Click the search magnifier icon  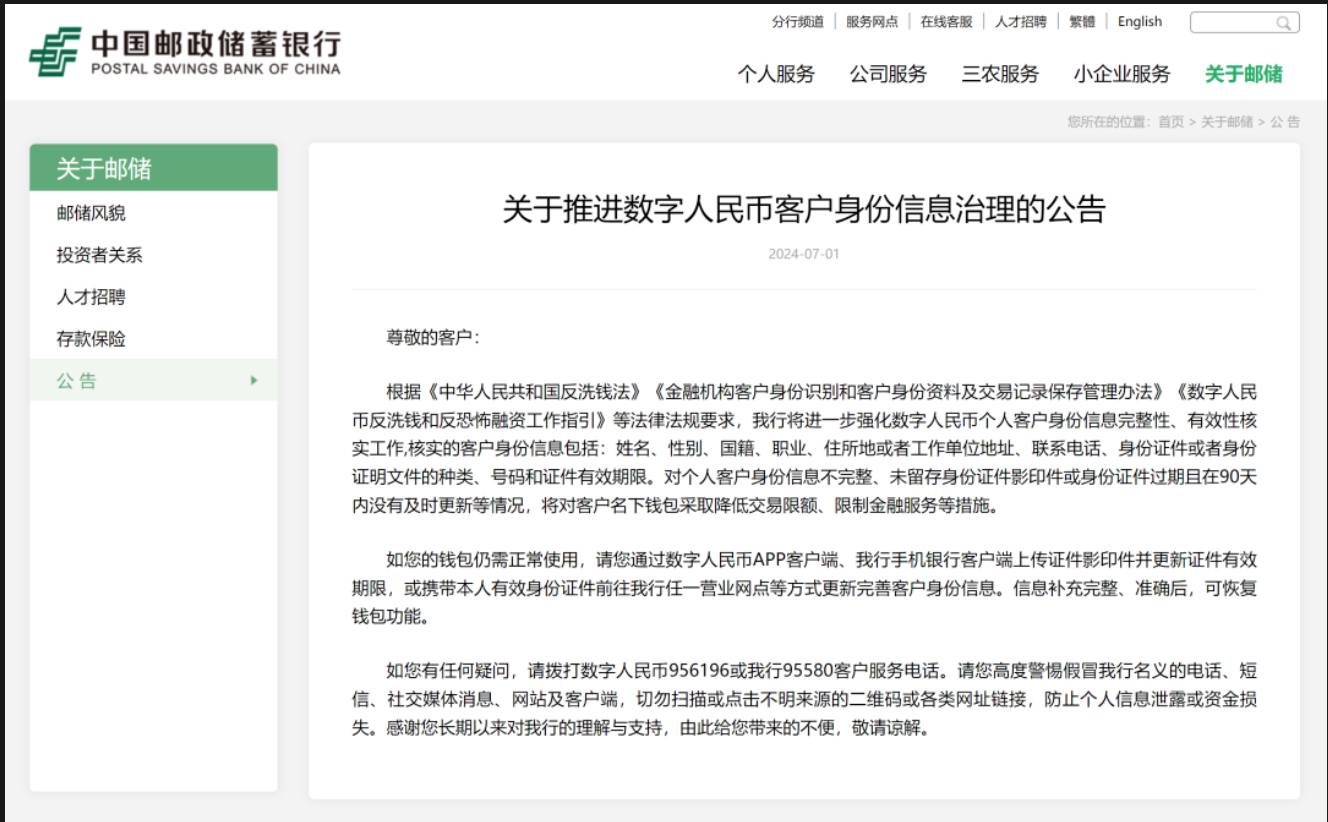[x=1283, y=23]
